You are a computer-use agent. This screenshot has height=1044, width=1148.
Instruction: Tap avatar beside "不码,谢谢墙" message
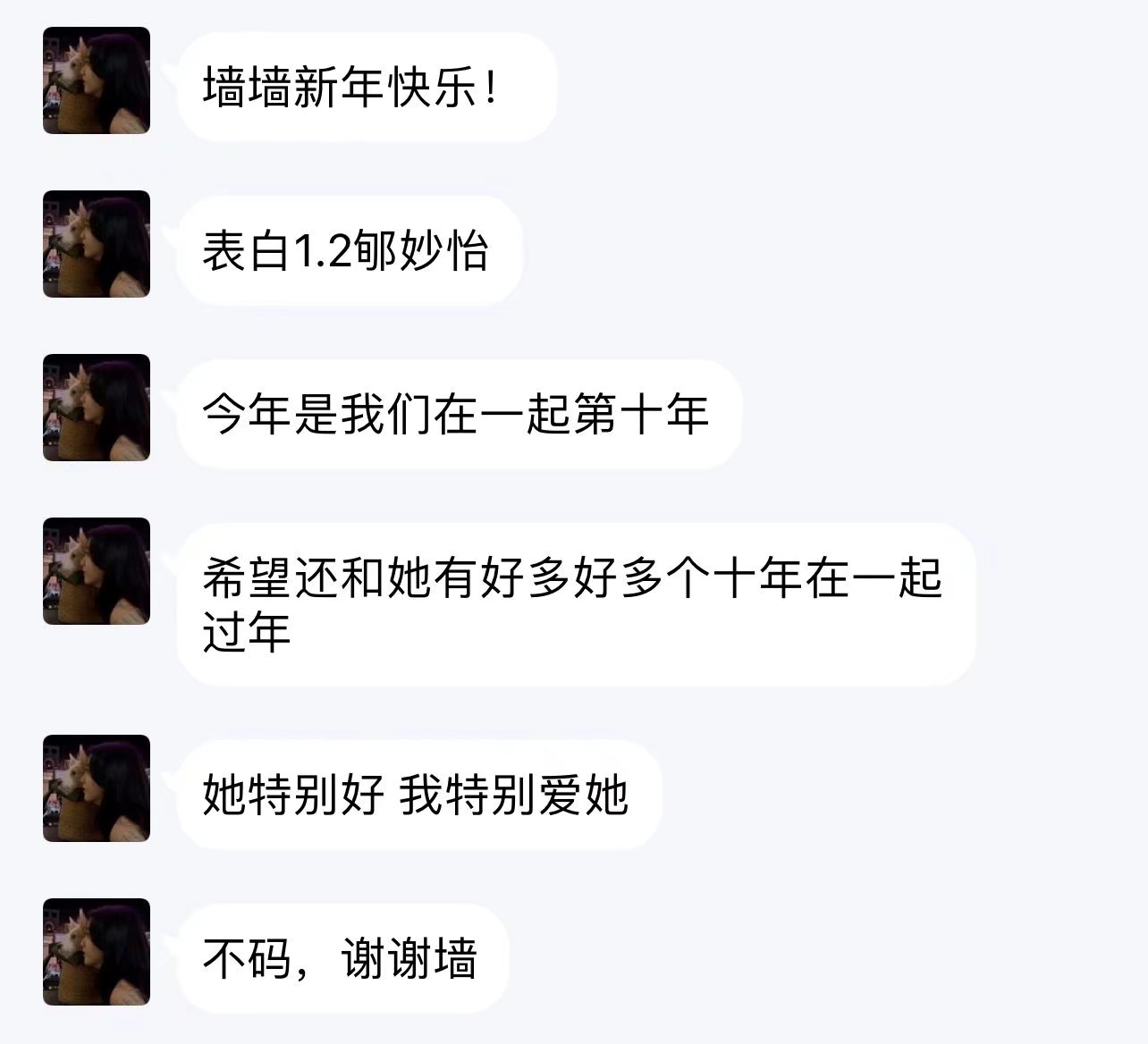(x=97, y=952)
